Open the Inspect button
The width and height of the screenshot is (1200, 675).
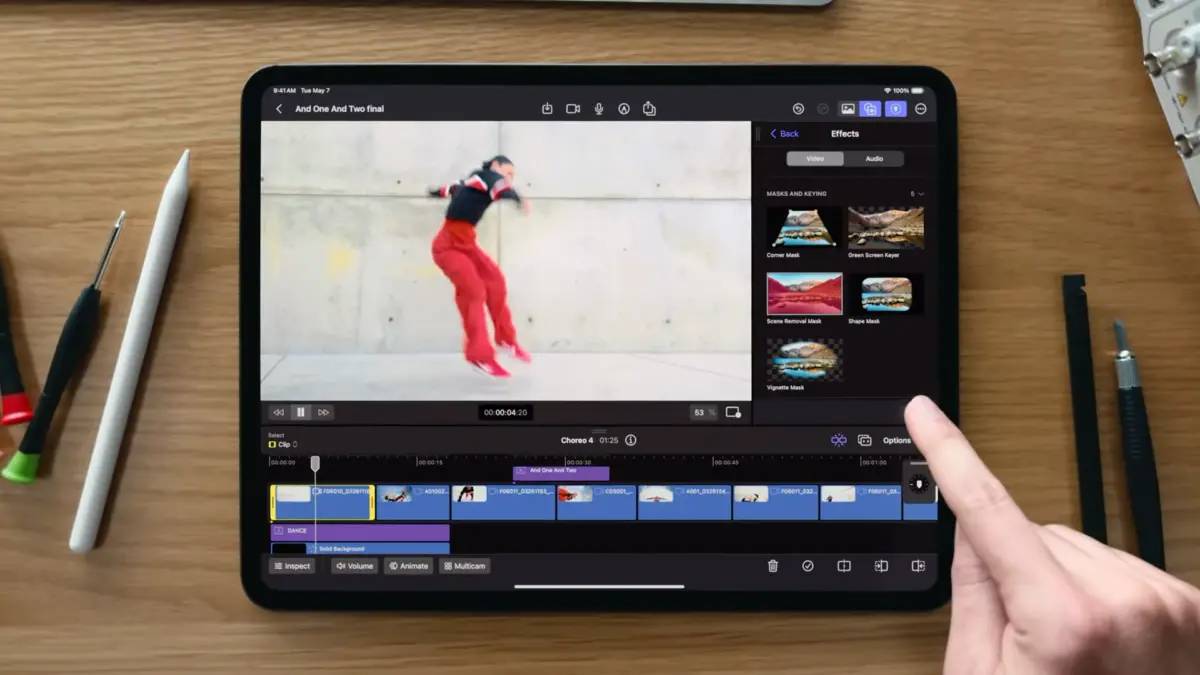point(292,566)
